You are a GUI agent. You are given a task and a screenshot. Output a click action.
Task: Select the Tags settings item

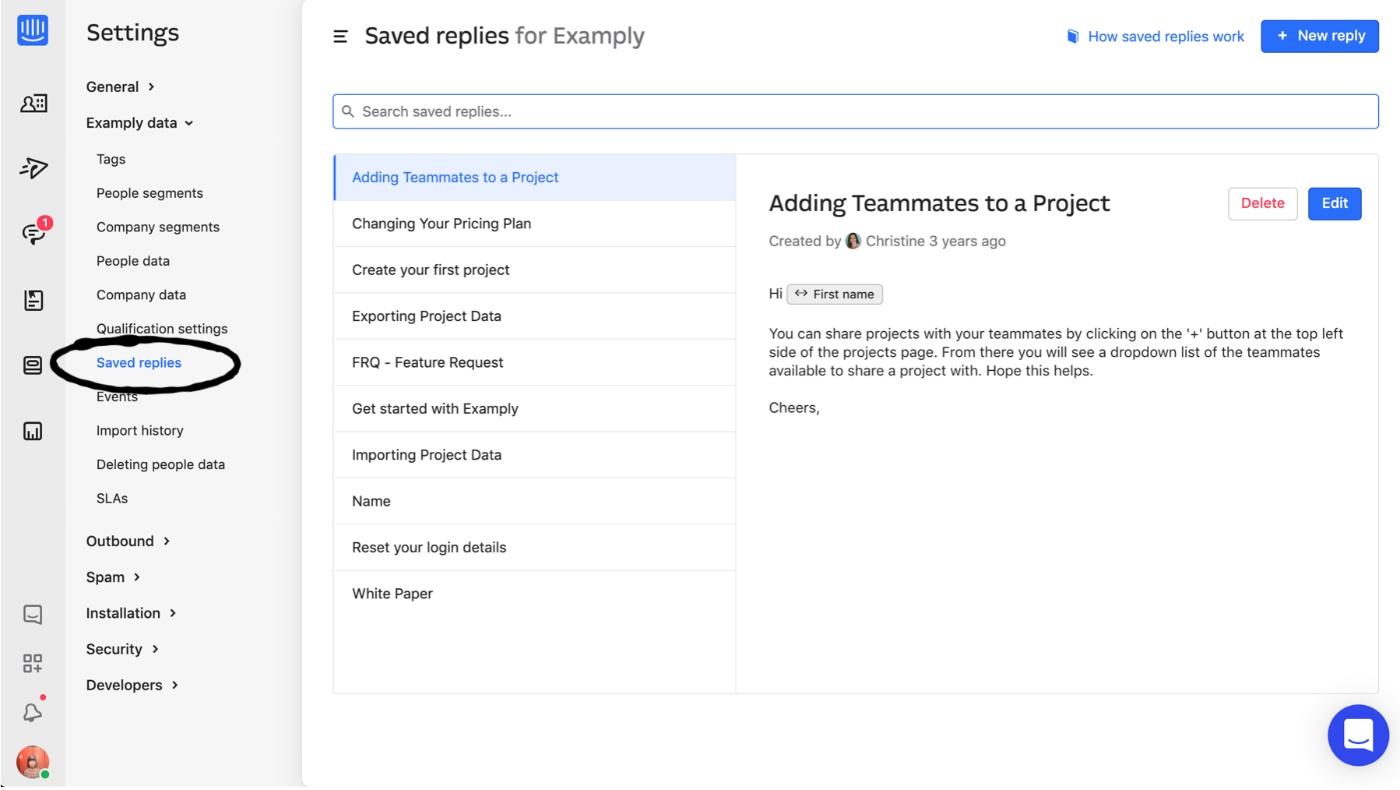(111, 159)
